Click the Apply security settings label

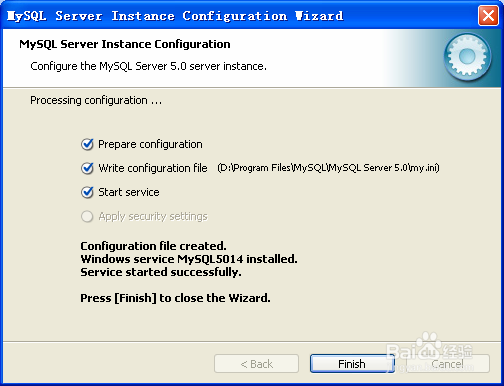pyautogui.click(x=153, y=216)
